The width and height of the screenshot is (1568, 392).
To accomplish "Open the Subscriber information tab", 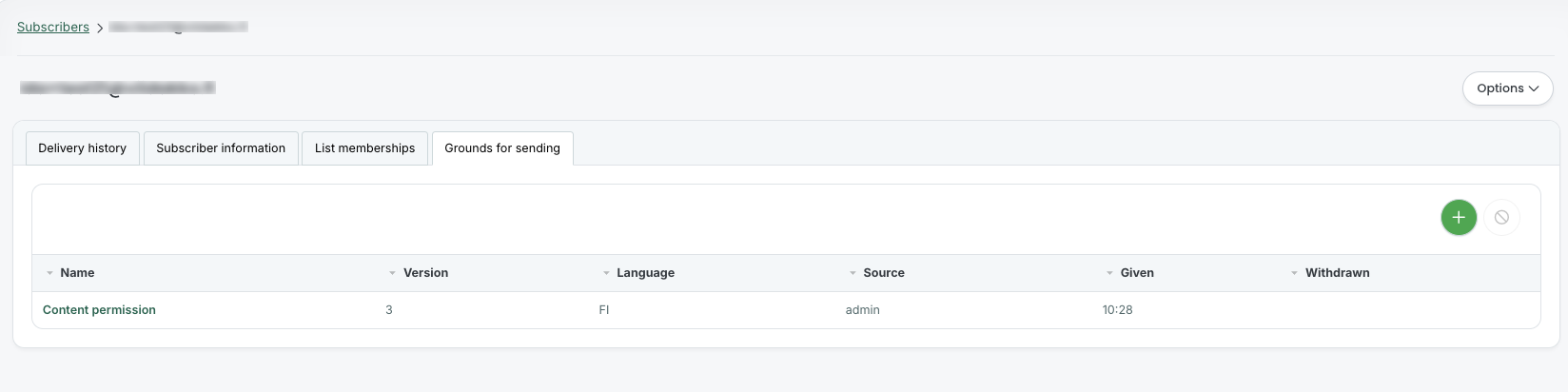I will pyautogui.click(x=221, y=148).
